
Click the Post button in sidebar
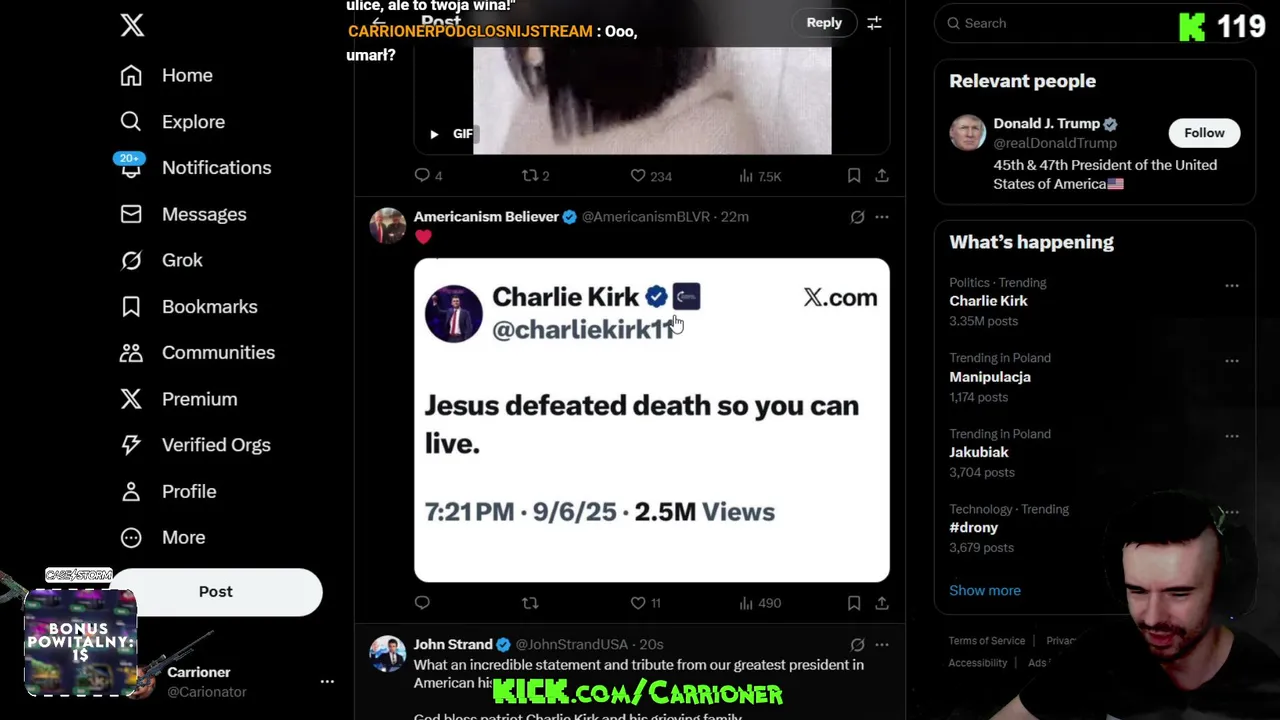tap(215, 592)
